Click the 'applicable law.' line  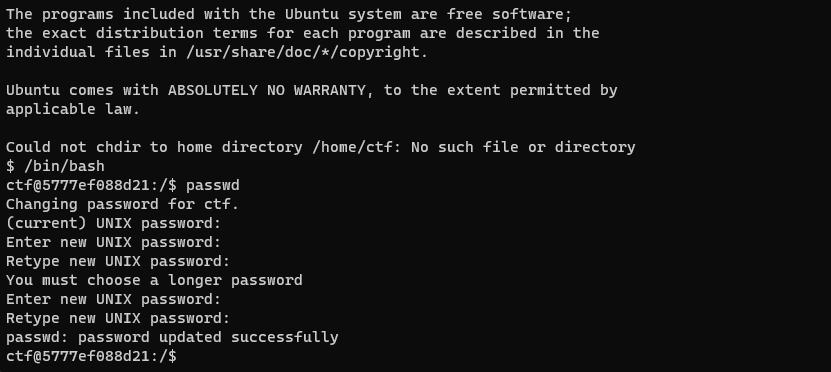click(73, 109)
